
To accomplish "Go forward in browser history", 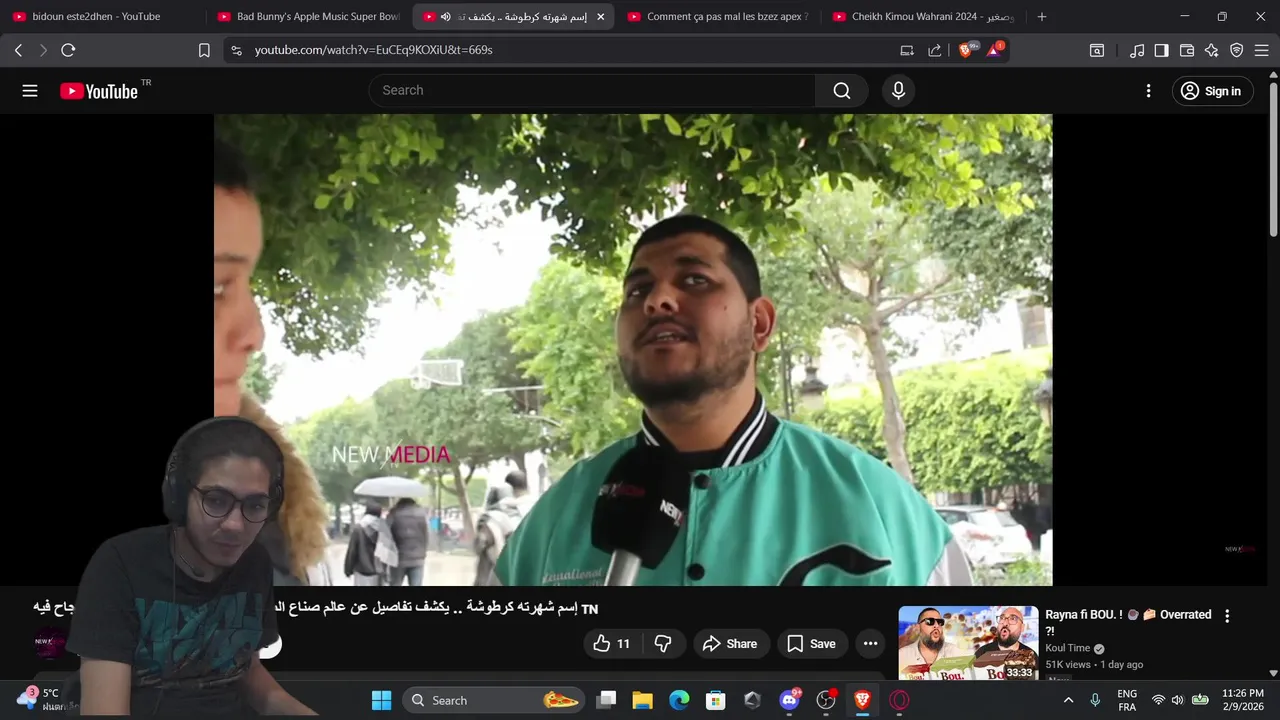I will 43,50.
